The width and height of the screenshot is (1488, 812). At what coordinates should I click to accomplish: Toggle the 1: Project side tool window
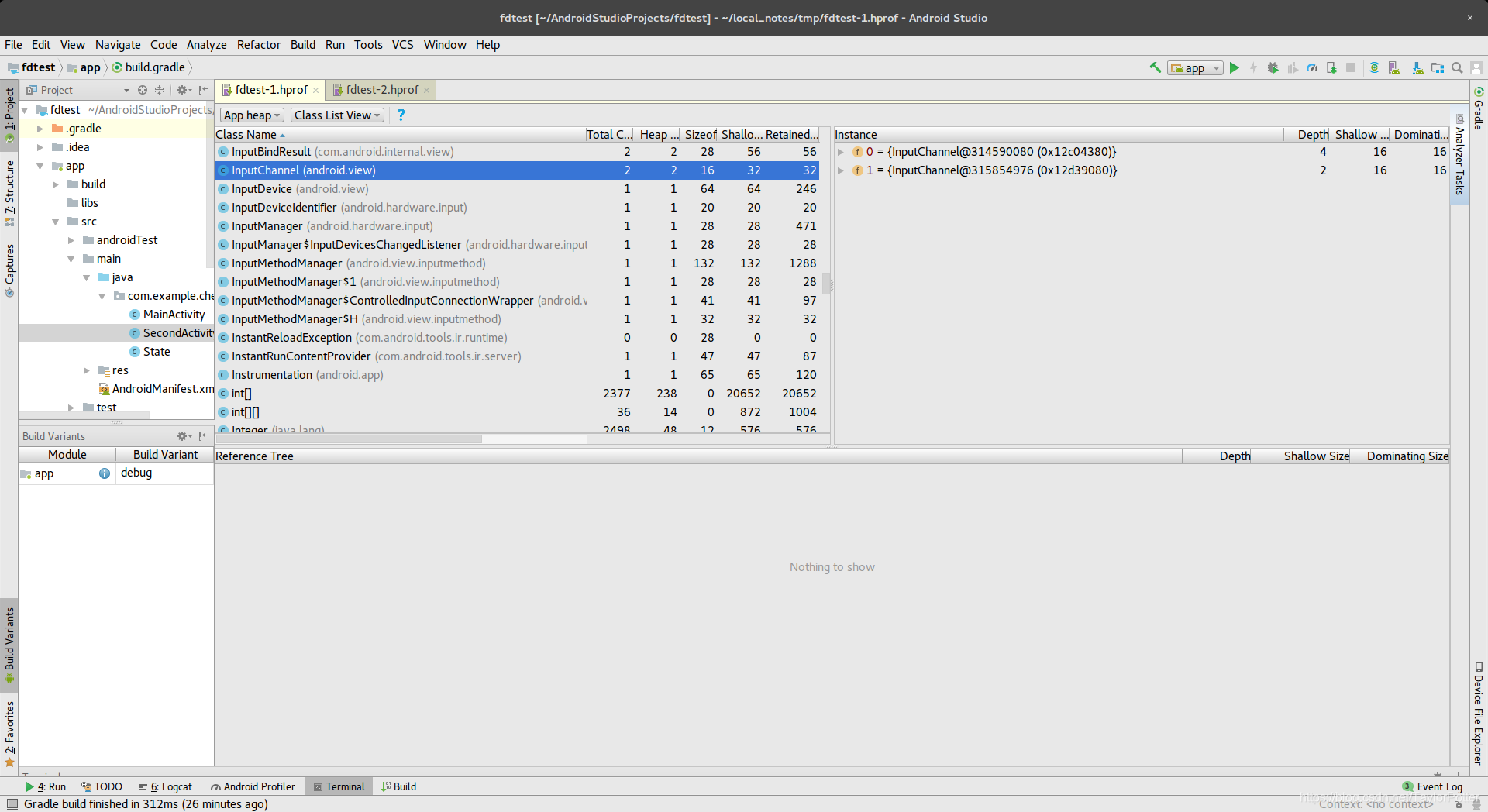[x=9, y=115]
